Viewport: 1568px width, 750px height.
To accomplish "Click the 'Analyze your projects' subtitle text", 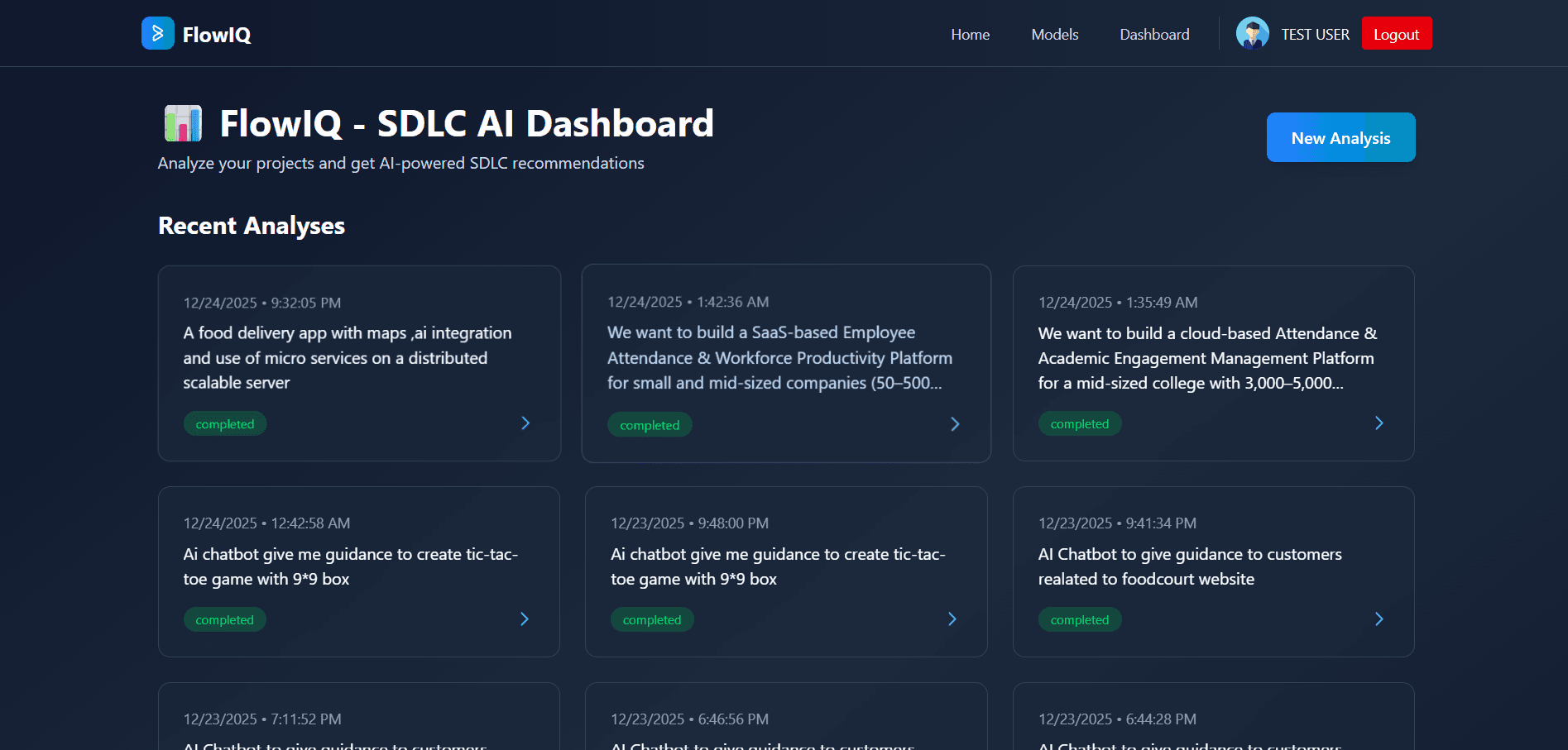I will [401, 163].
